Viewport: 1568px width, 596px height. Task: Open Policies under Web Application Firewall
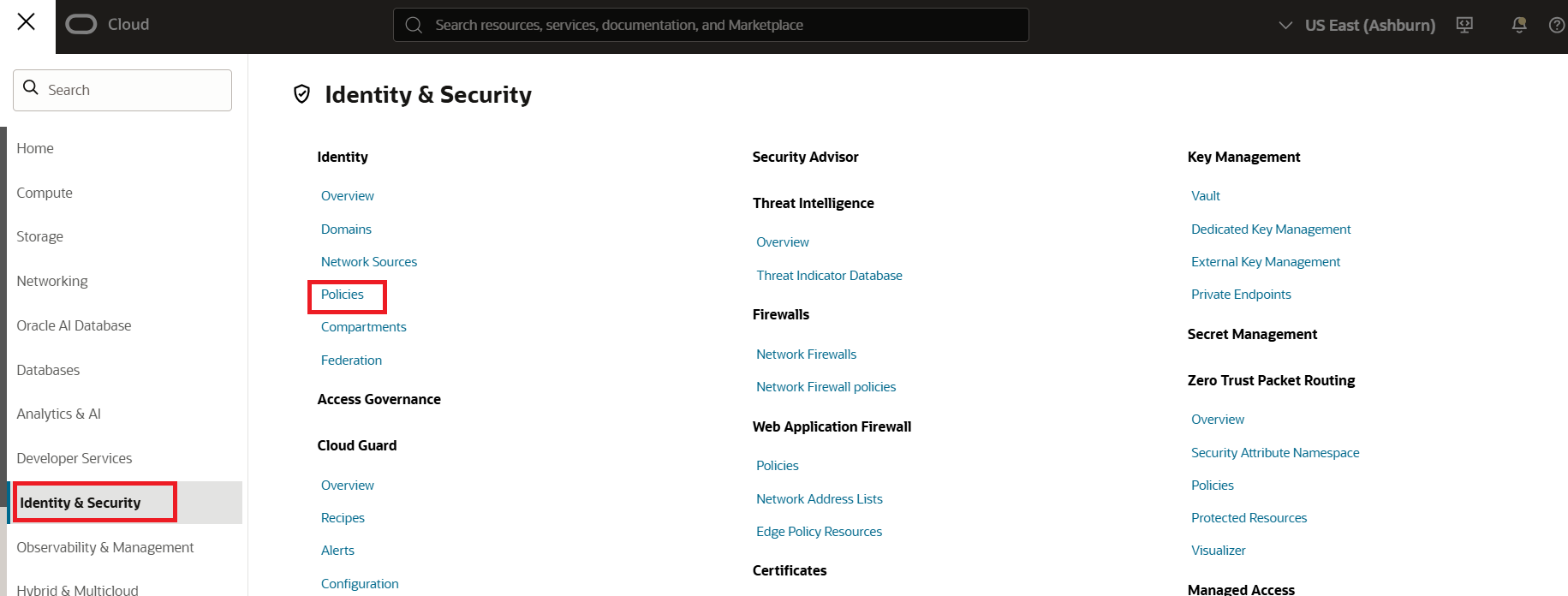coord(778,466)
